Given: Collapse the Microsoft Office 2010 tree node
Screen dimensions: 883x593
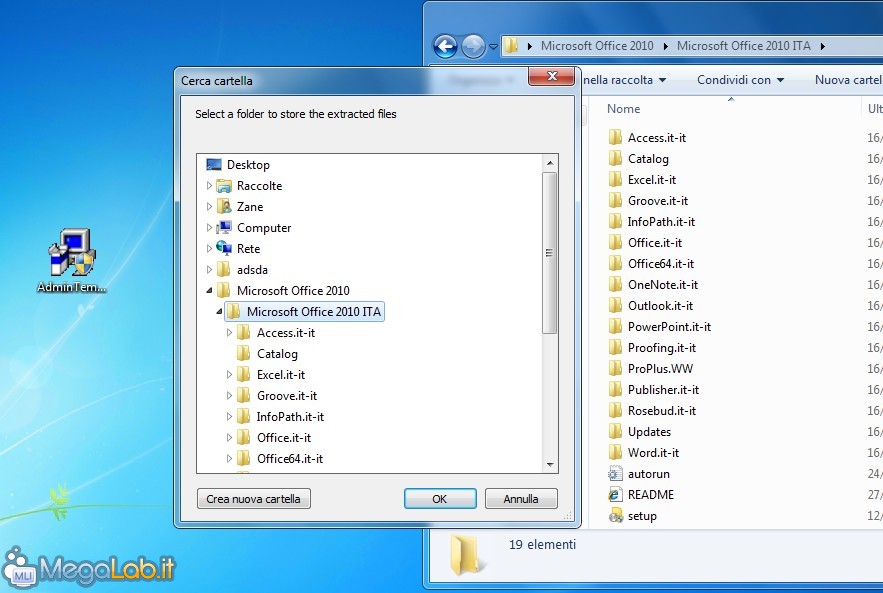Looking at the screenshot, I should click(x=209, y=291).
